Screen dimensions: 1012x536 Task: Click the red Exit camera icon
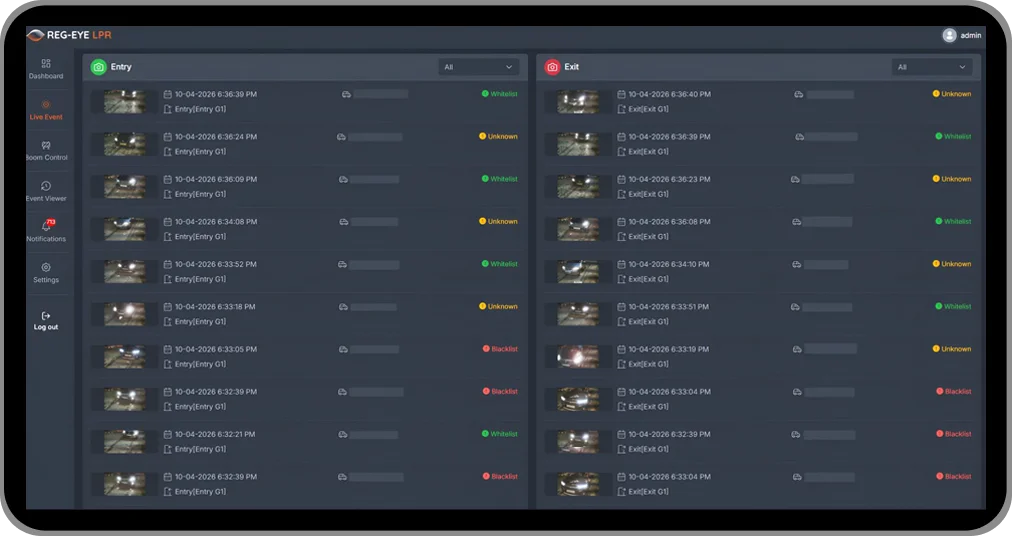pos(552,67)
